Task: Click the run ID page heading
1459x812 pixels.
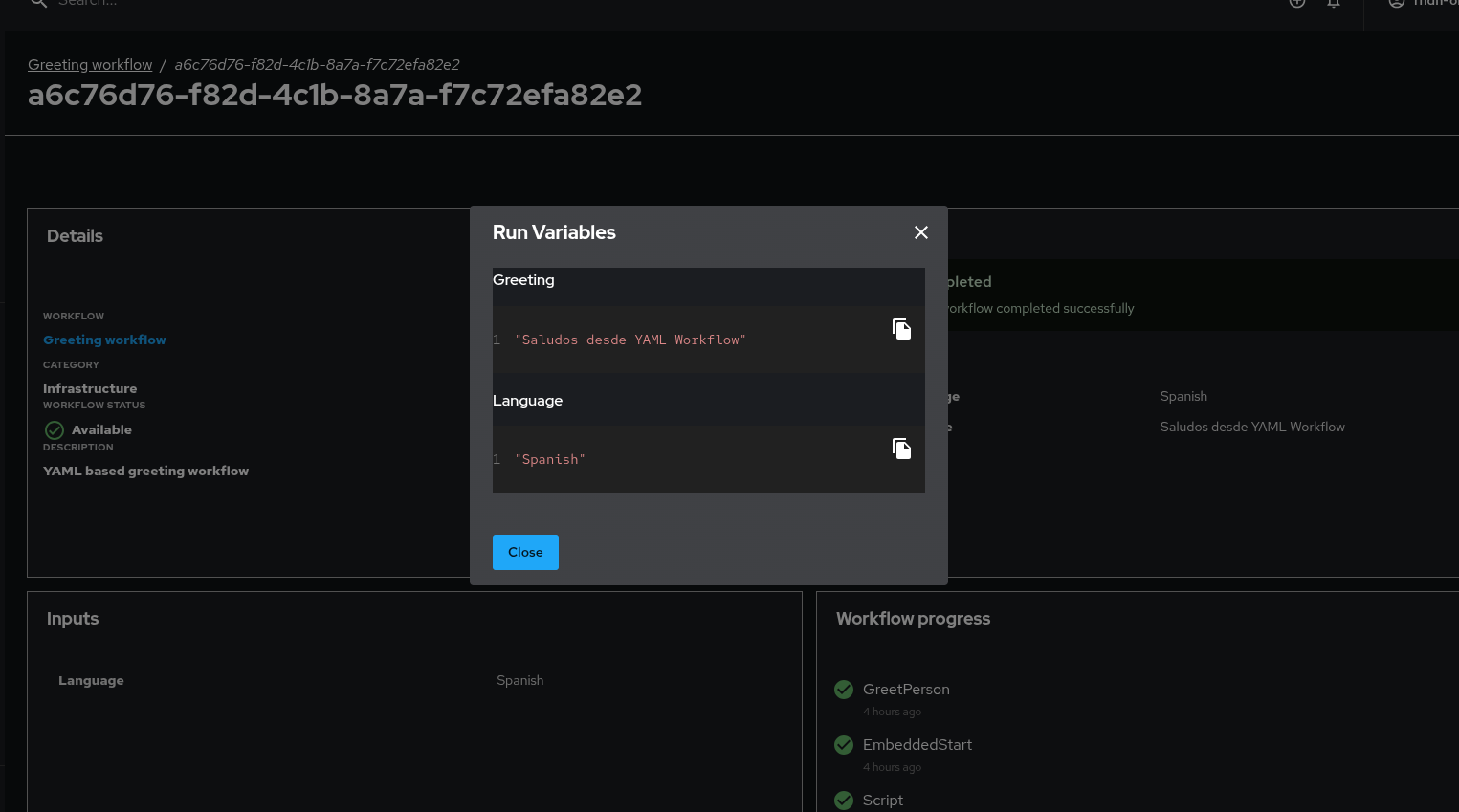Action: 335,96
